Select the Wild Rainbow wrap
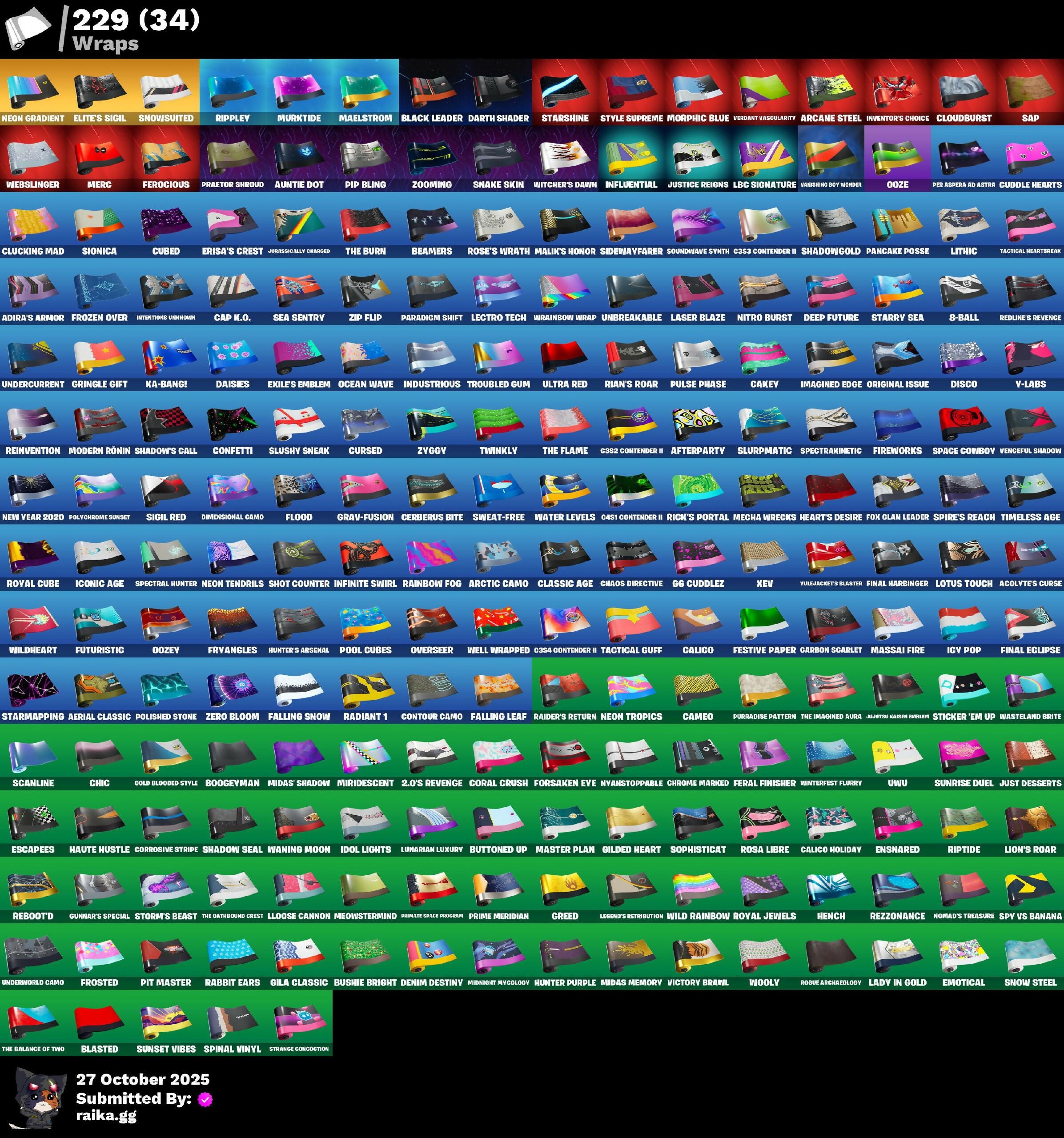Screen dimensions: 1064x1138 coord(698,889)
